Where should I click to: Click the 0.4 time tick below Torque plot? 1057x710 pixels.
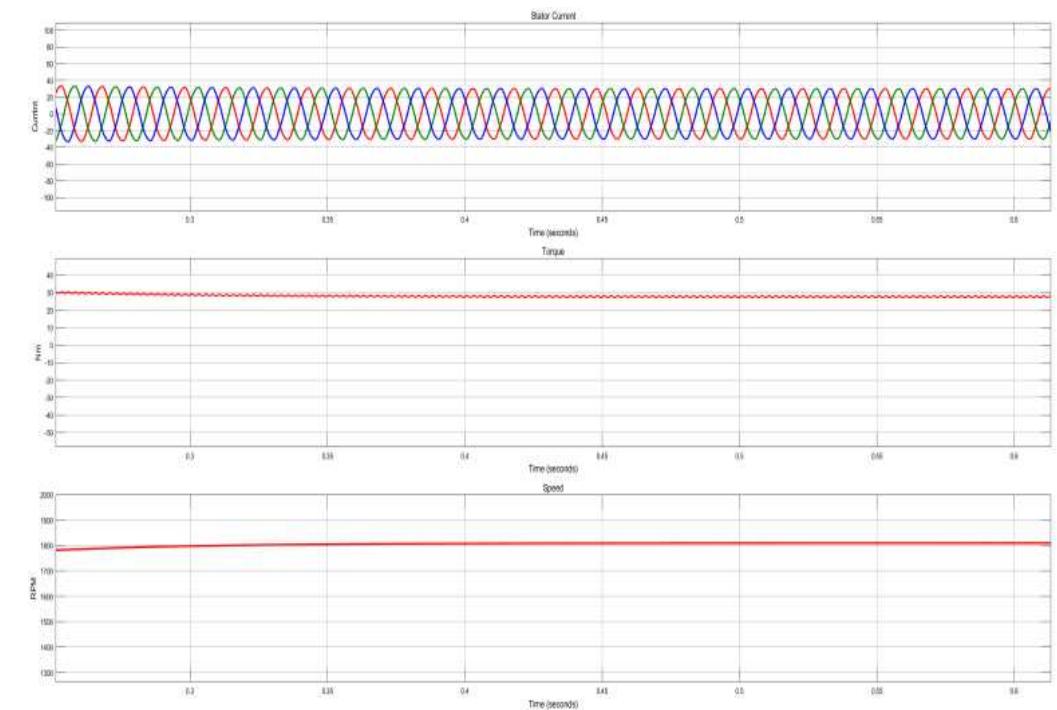[464, 456]
